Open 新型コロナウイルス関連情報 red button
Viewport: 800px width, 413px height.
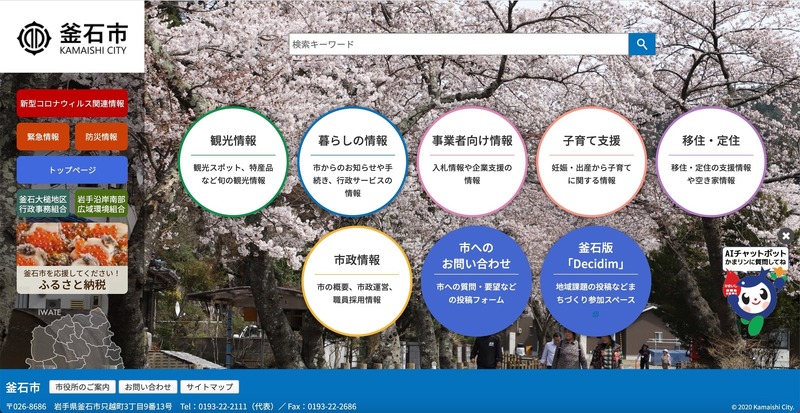[71, 103]
